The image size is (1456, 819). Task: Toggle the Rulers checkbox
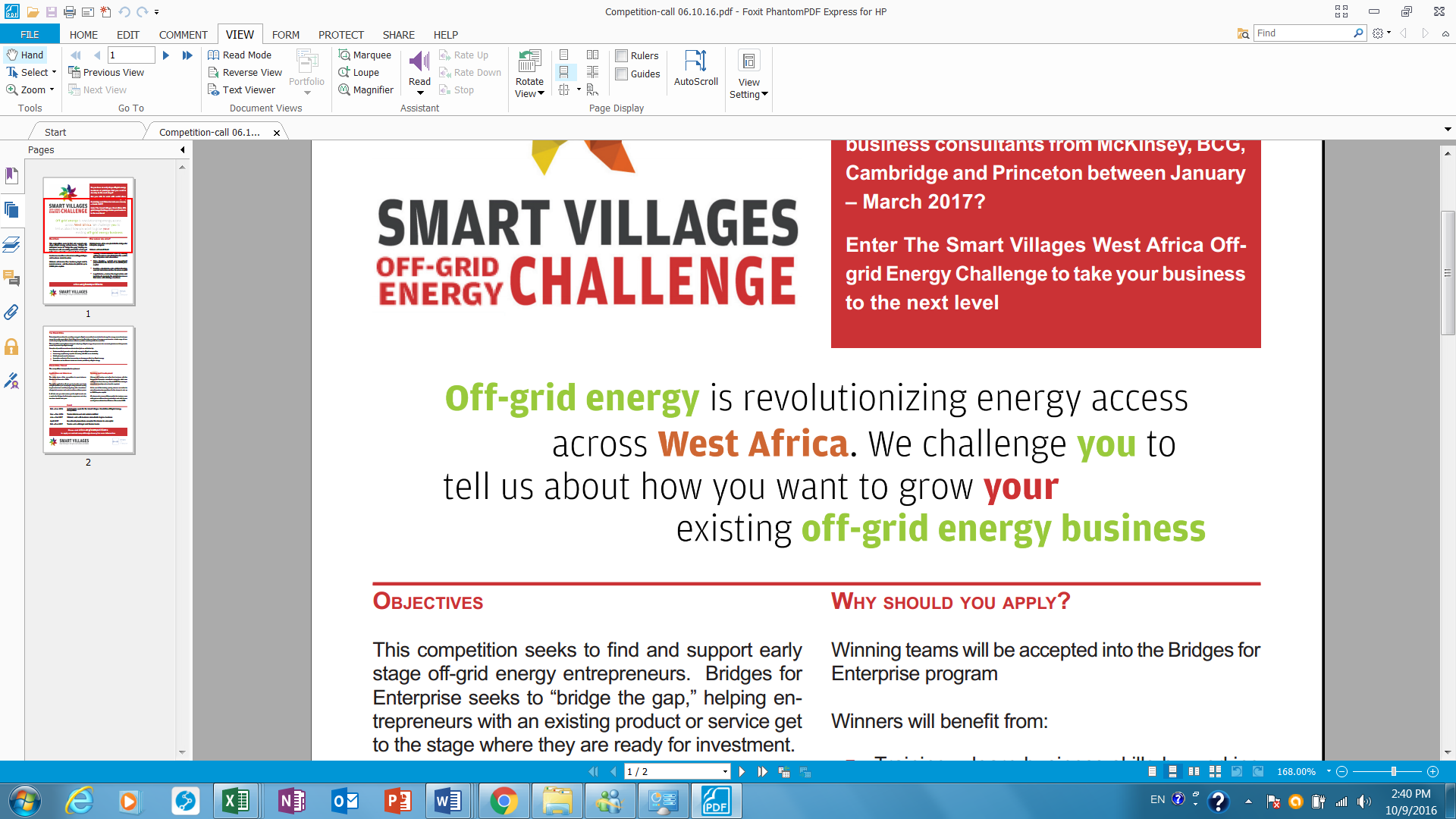click(622, 55)
